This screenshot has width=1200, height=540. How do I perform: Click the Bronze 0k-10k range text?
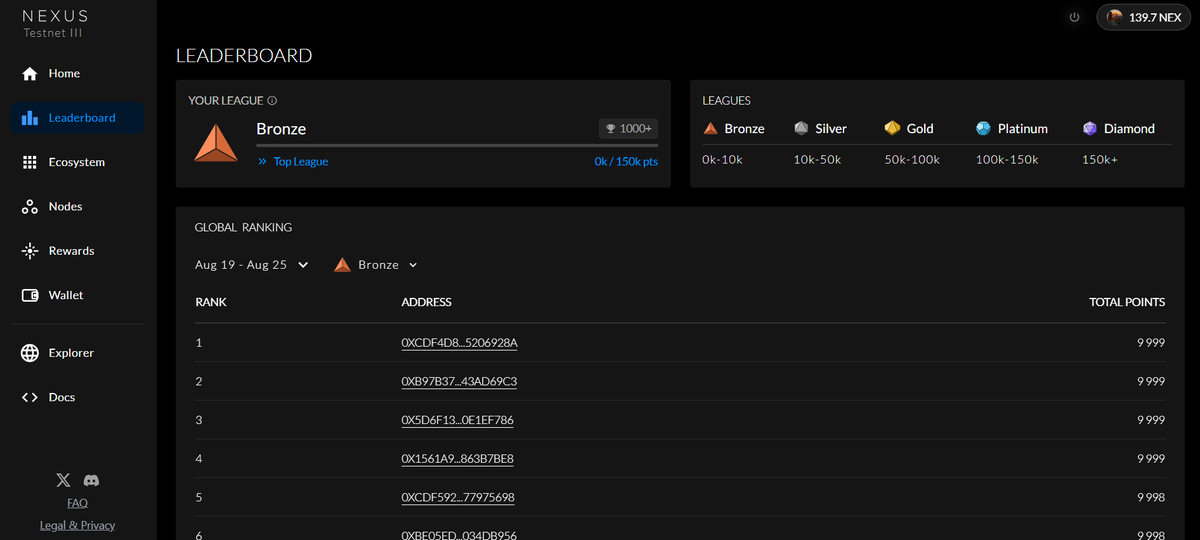click(x=722, y=160)
